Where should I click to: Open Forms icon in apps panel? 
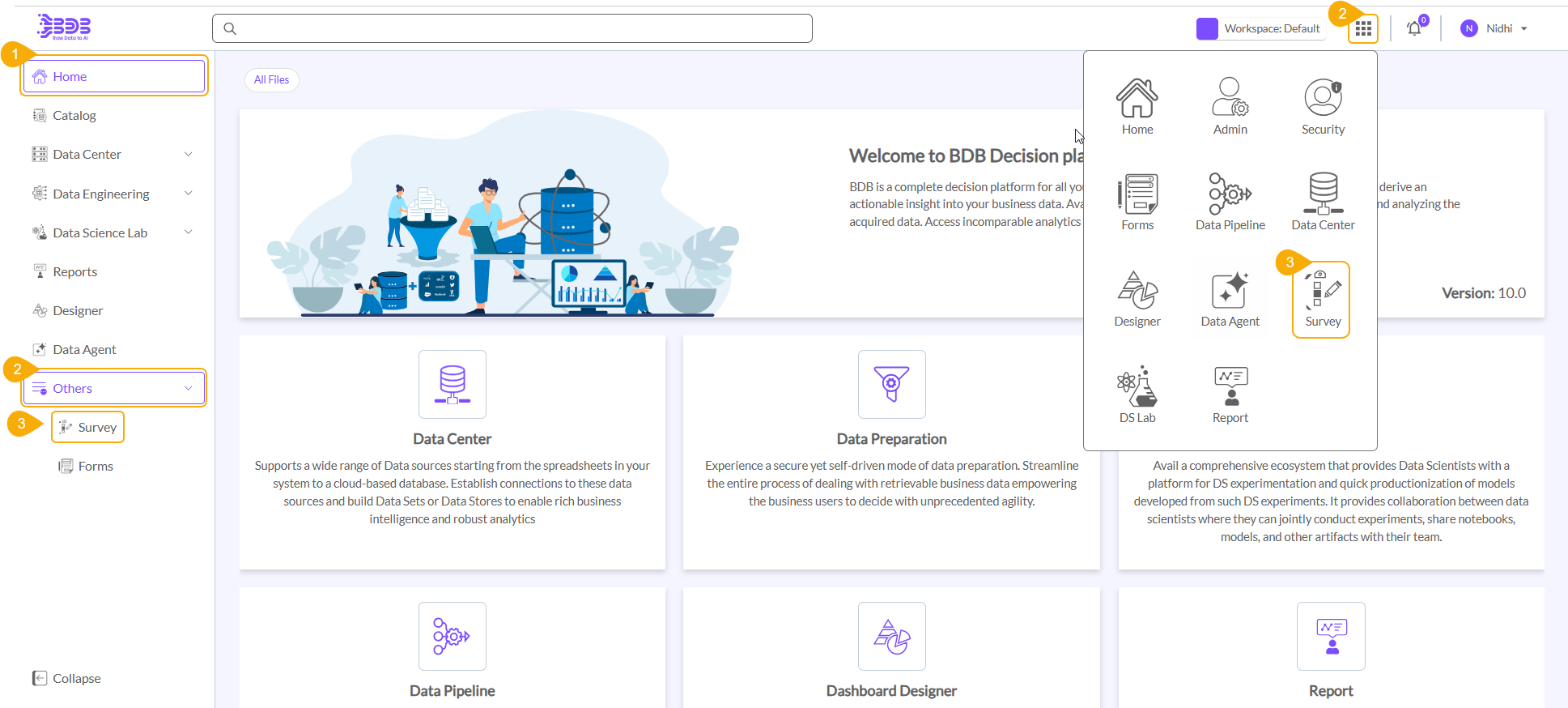(x=1137, y=203)
